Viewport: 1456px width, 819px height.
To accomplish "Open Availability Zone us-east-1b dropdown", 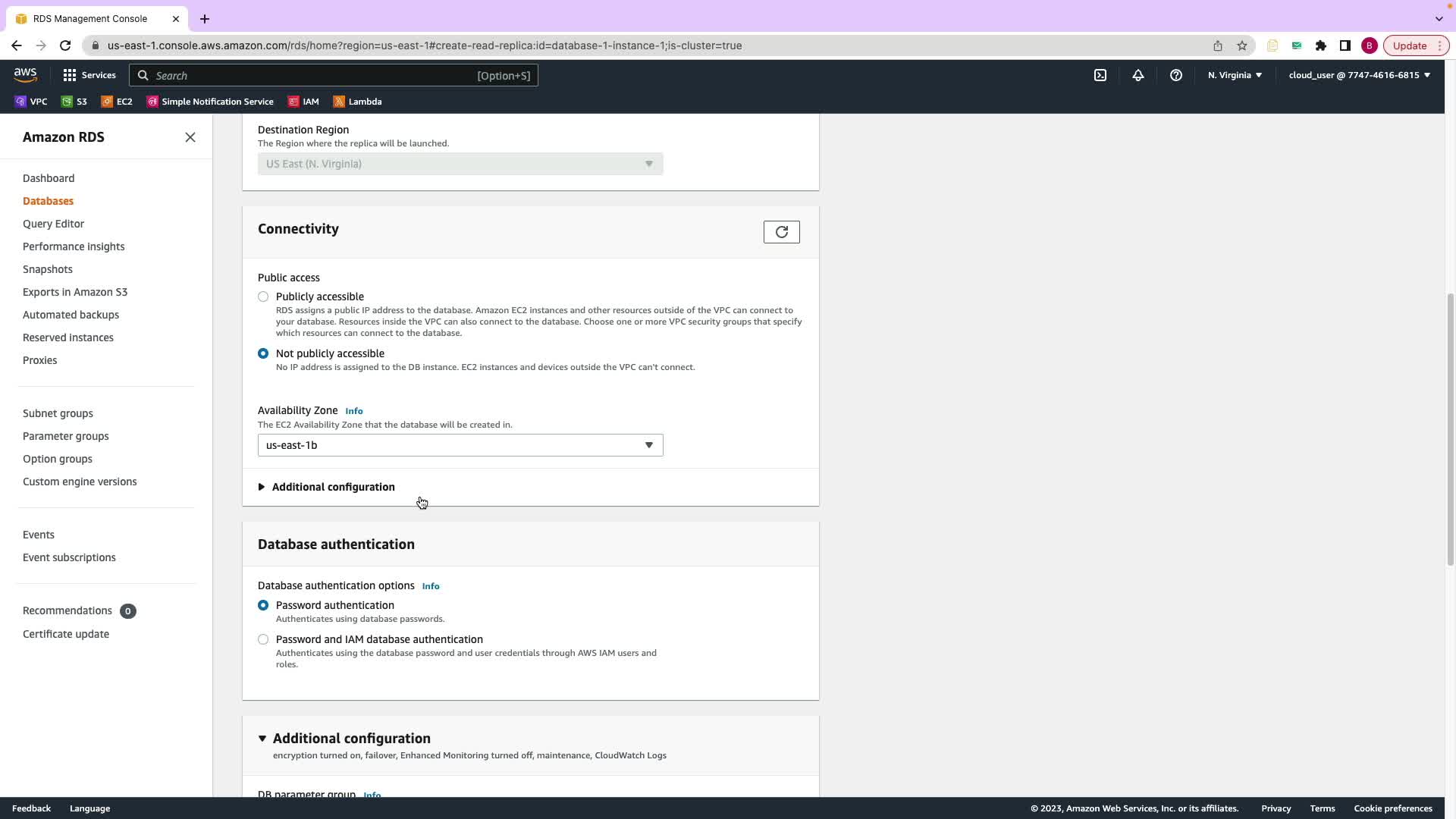I will click(x=460, y=445).
